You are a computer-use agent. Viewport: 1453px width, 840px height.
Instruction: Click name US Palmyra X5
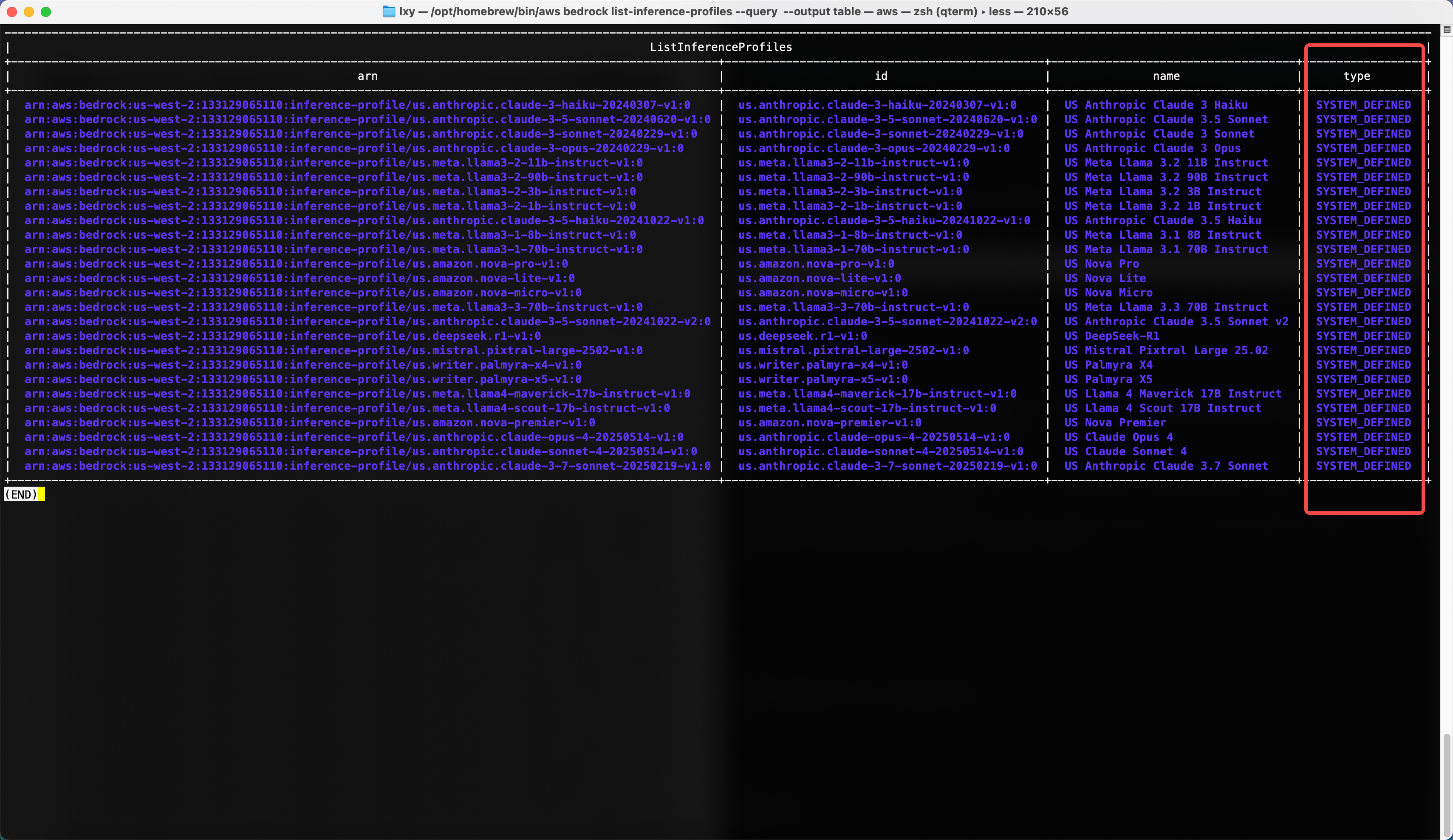(1108, 379)
